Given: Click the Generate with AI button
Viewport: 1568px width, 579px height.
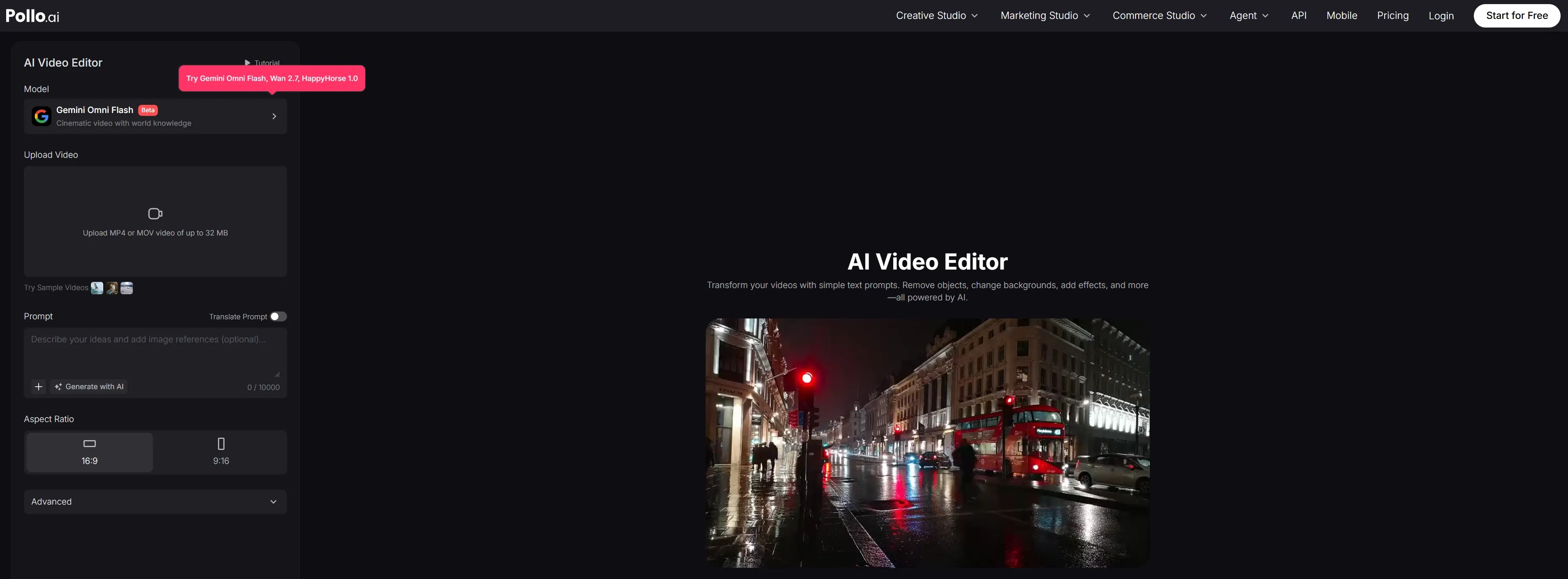Looking at the screenshot, I should (89, 387).
